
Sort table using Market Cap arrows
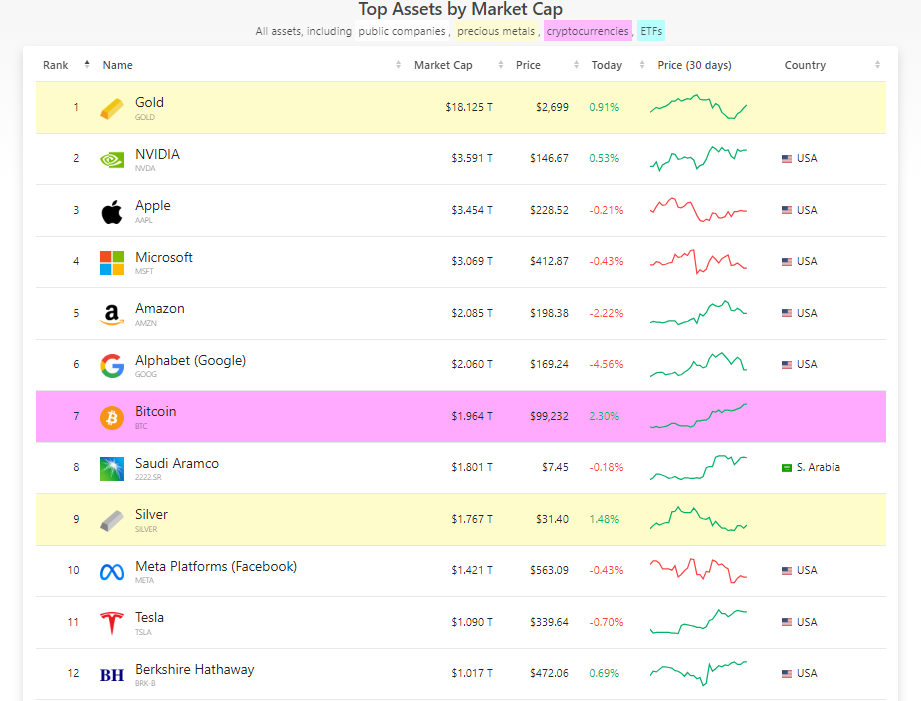pyautogui.click(x=500, y=65)
